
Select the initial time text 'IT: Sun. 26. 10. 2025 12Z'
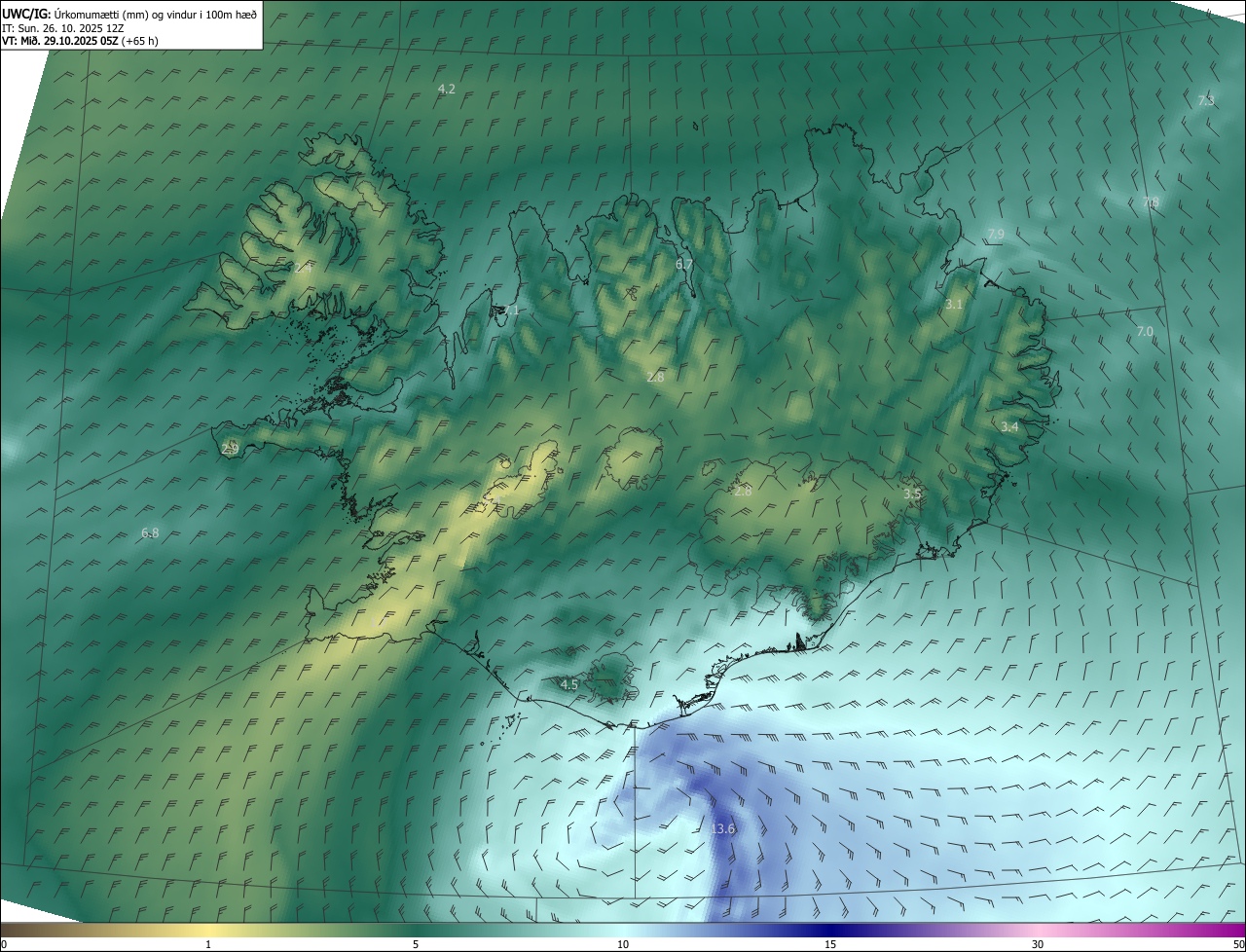coord(63,28)
